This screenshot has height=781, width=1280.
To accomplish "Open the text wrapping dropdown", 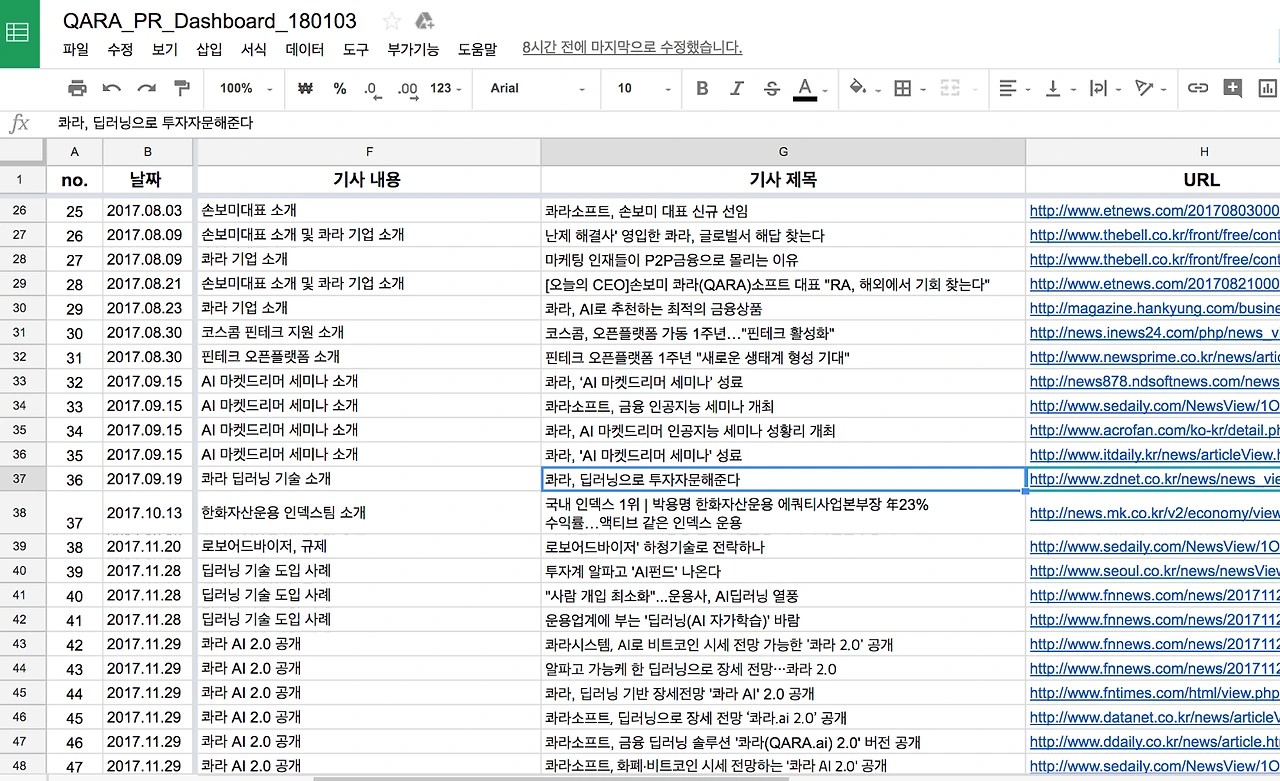I will tap(1103, 88).
